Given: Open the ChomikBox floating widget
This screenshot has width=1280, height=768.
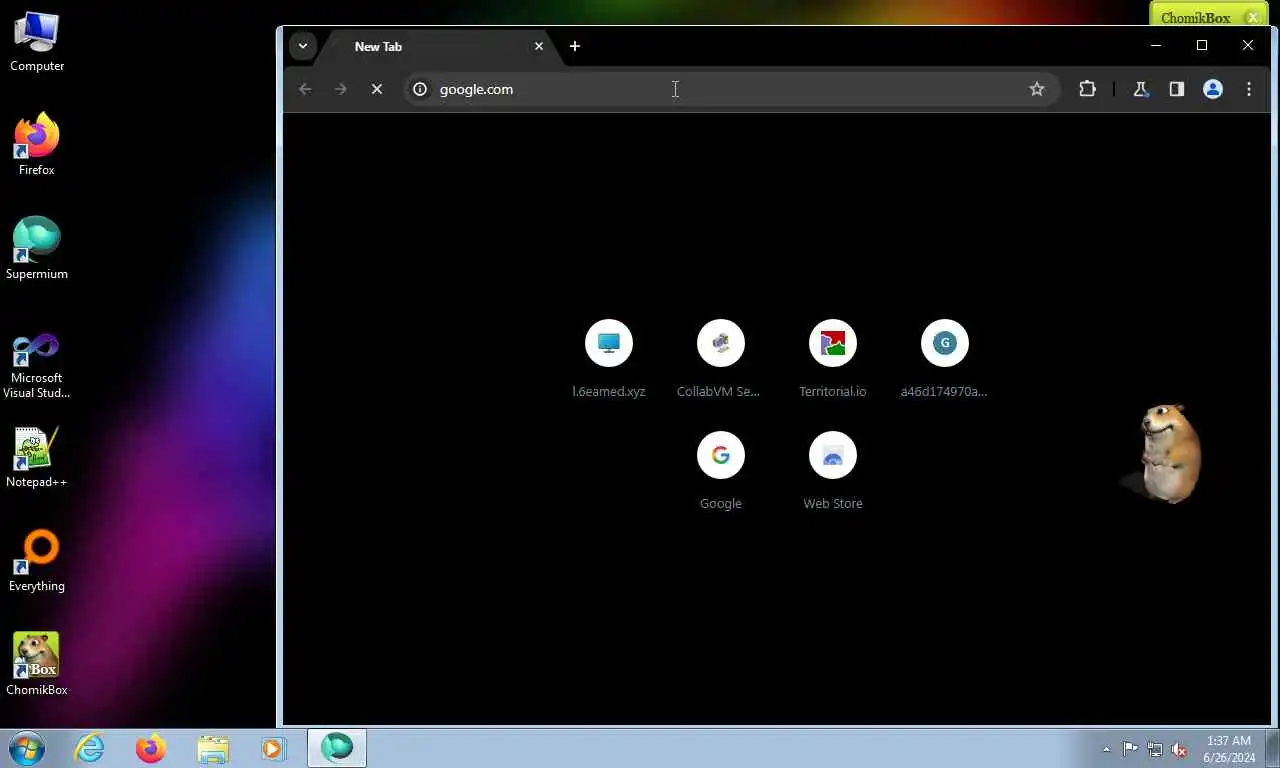Looking at the screenshot, I should [1195, 17].
